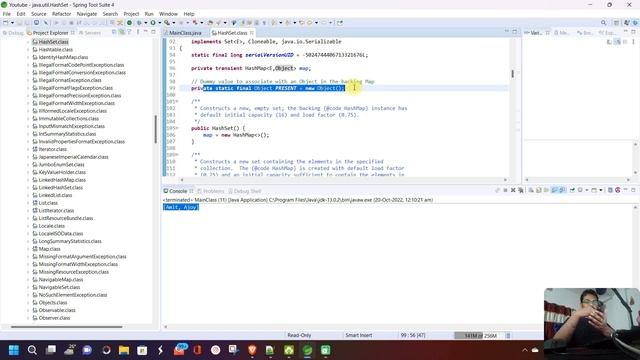Expand the NavigableMap.class tree node
The width and height of the screenshot is (640, 360).
pos(28,280)
